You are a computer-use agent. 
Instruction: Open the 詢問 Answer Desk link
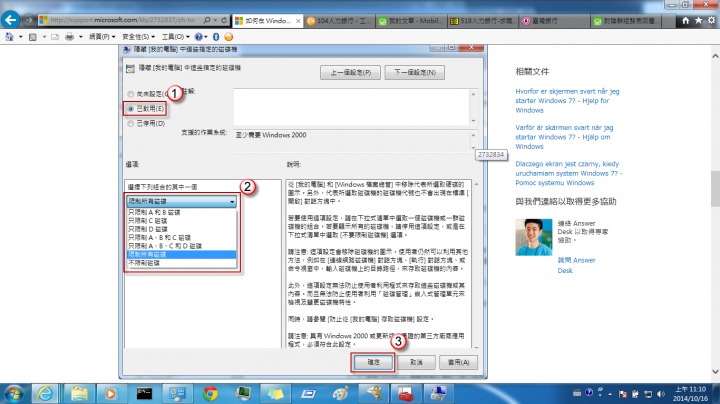click(x=576, y=265)
